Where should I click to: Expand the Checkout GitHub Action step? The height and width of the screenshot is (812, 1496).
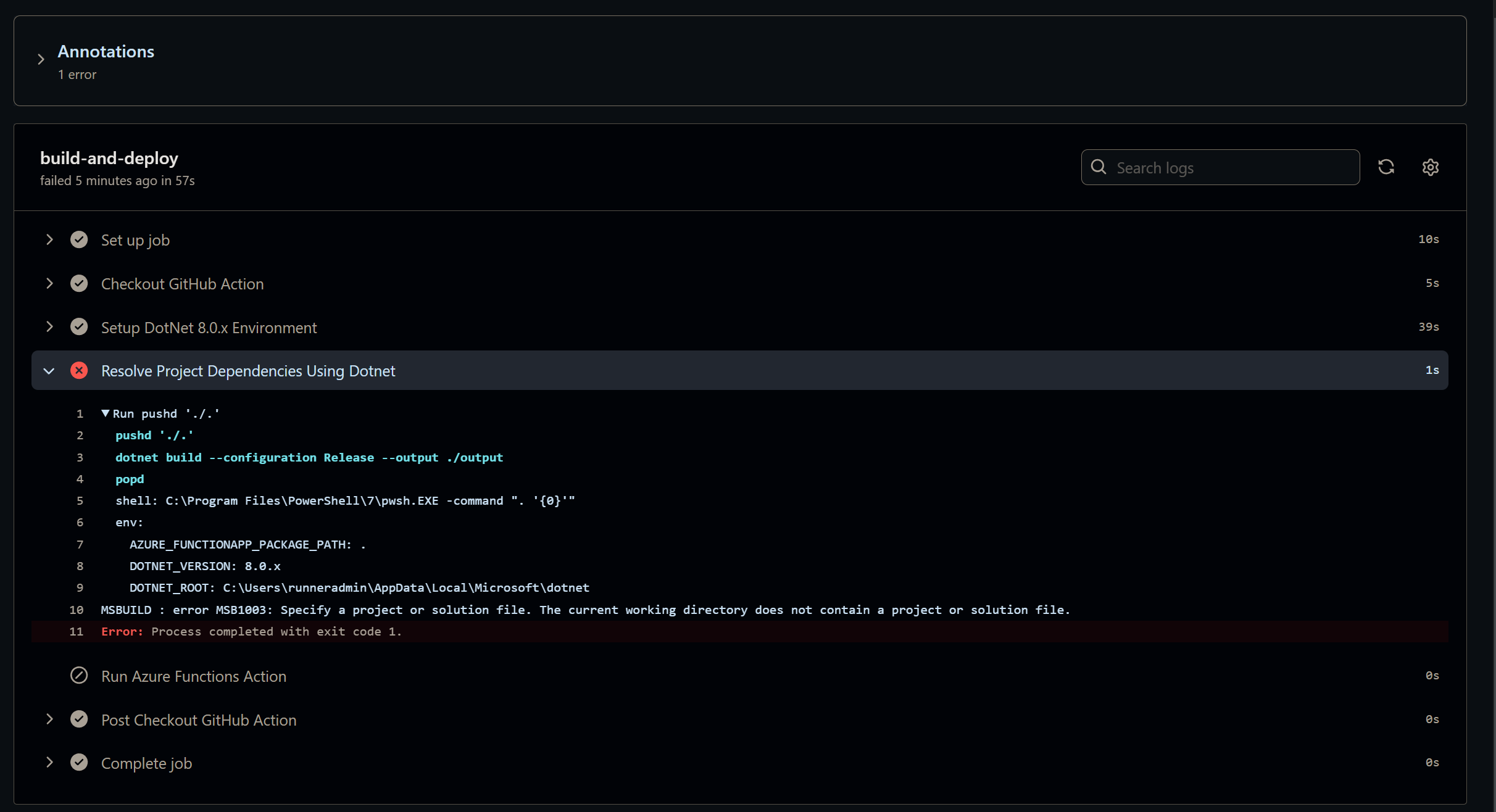pyautogui.click(x=49, y=283)
